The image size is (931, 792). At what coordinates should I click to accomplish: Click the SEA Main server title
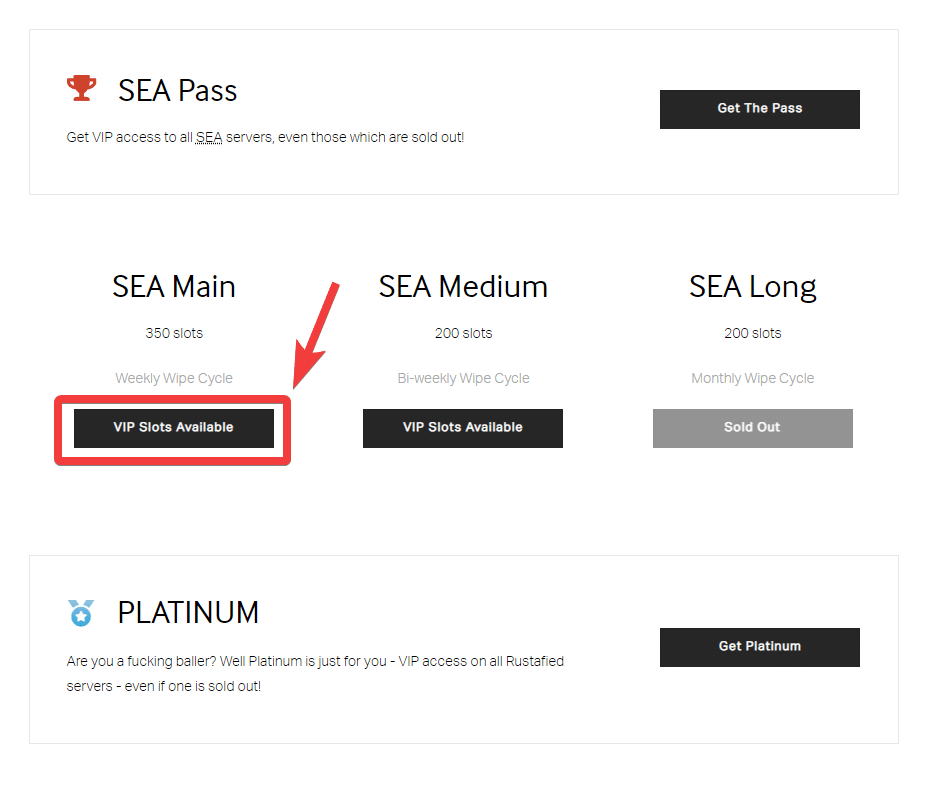pyautogui.click(x=174, y=287)
